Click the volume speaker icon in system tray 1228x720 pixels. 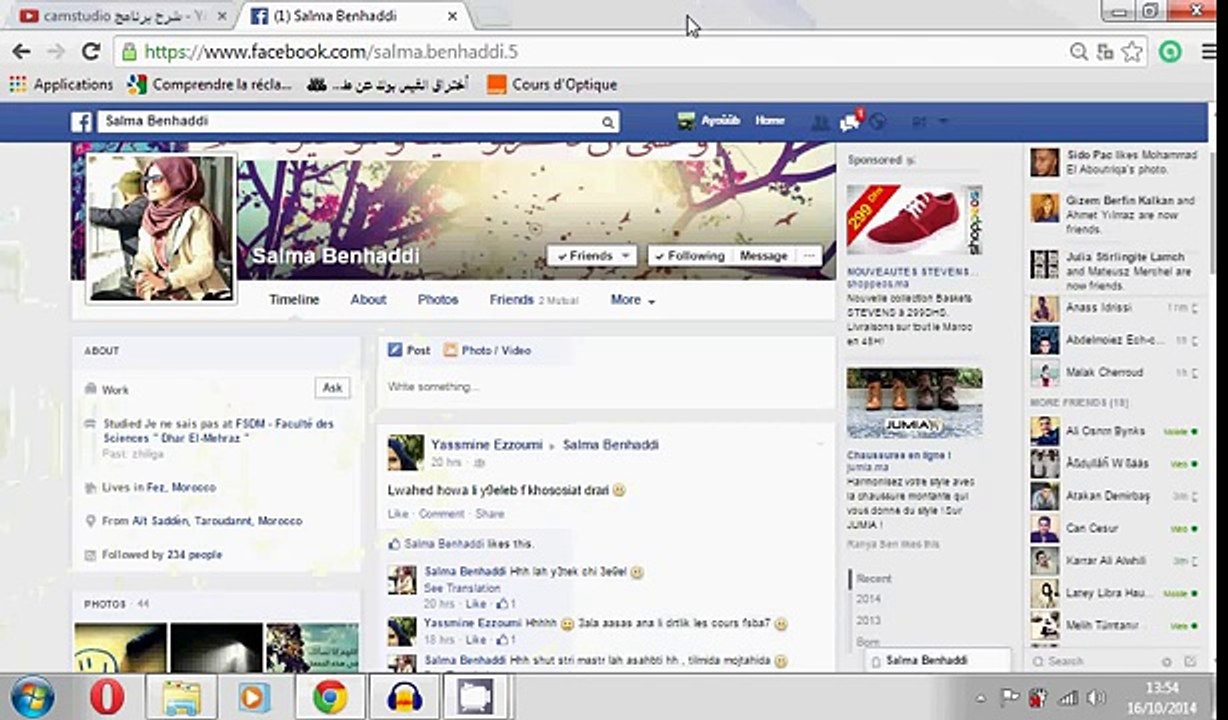pos(1096,697)
